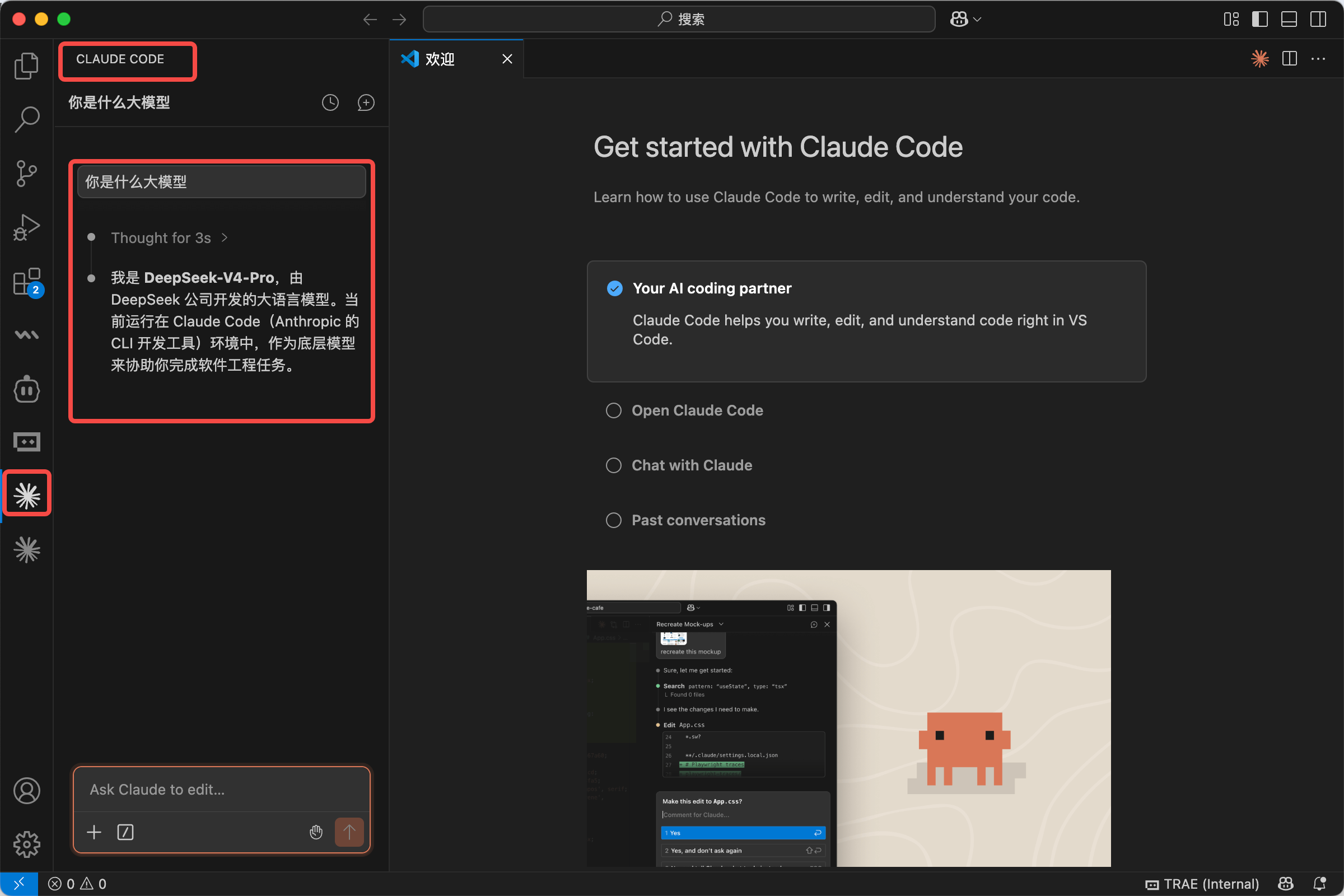Toggle bottom panel visibility

pos(1289,20)
